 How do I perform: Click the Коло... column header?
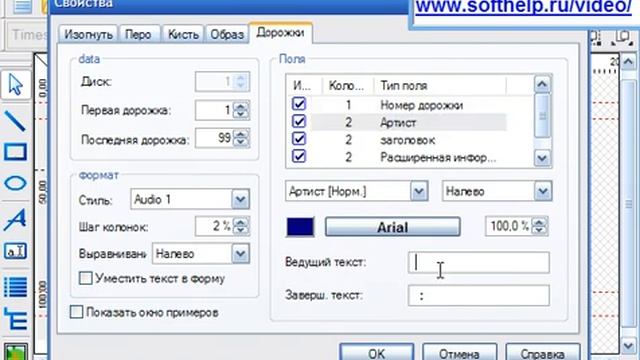pos(348,85)
